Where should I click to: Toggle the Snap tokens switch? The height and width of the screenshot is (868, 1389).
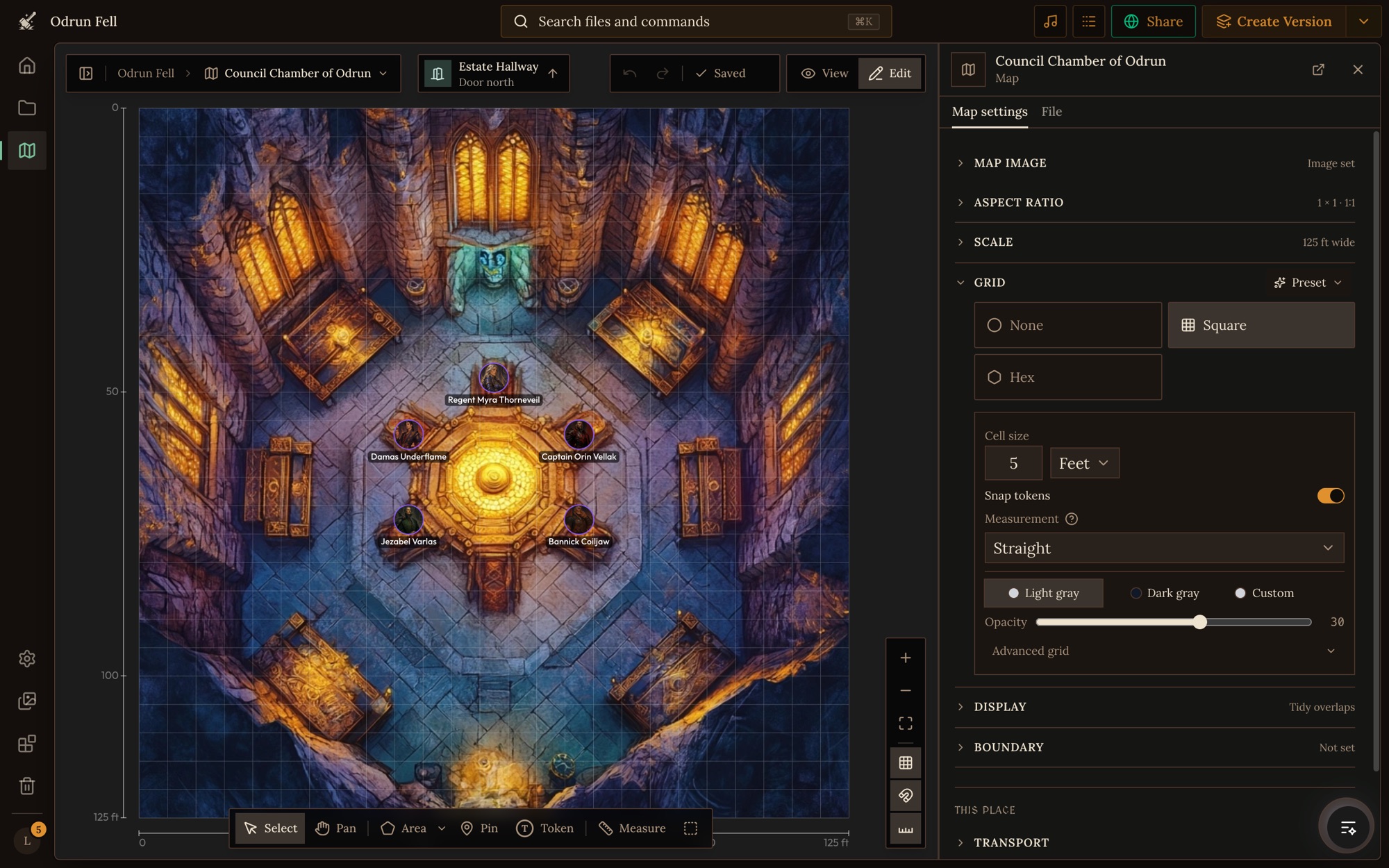pos(1331,496)
